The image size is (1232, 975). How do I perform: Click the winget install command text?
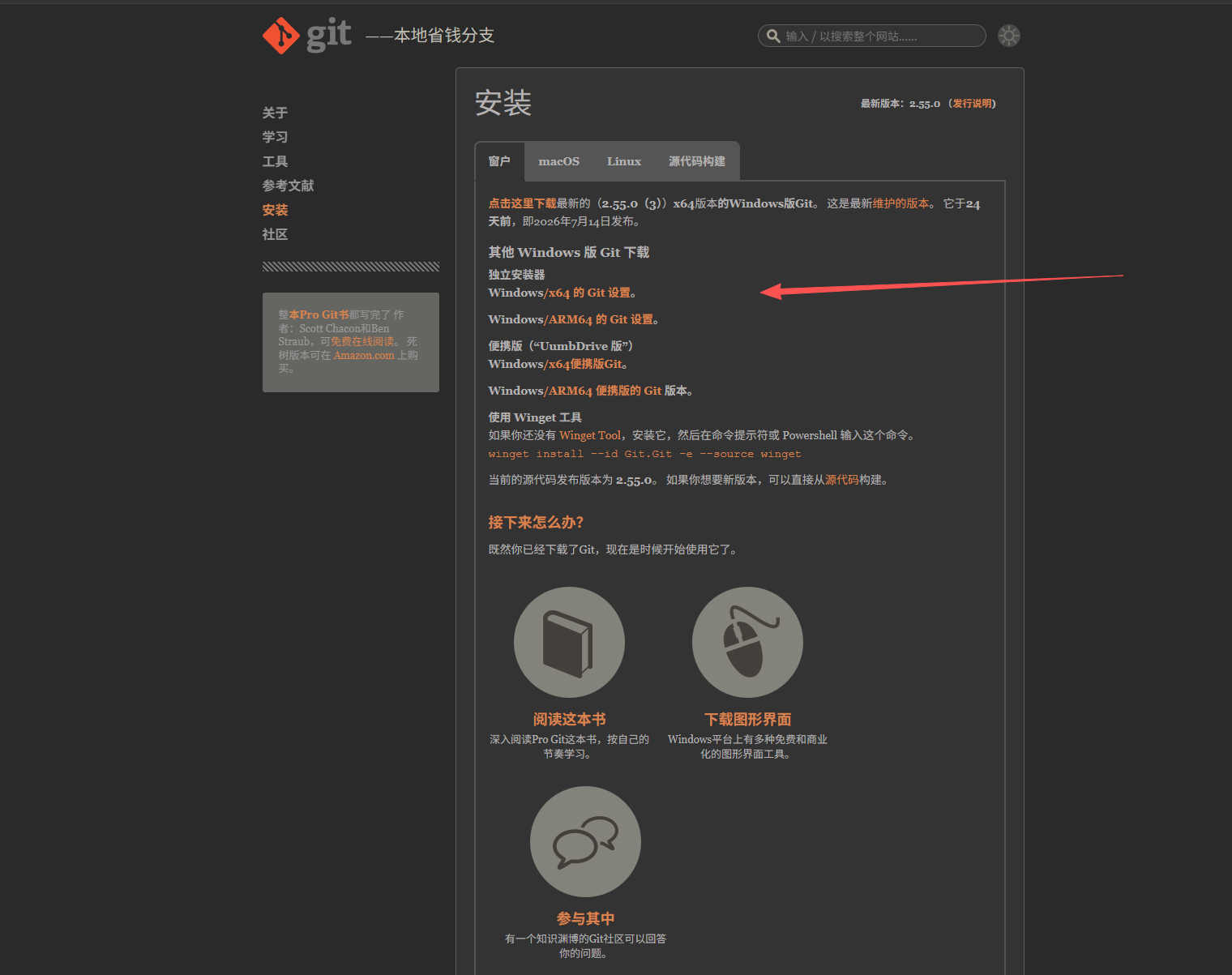tap(644, 454)
